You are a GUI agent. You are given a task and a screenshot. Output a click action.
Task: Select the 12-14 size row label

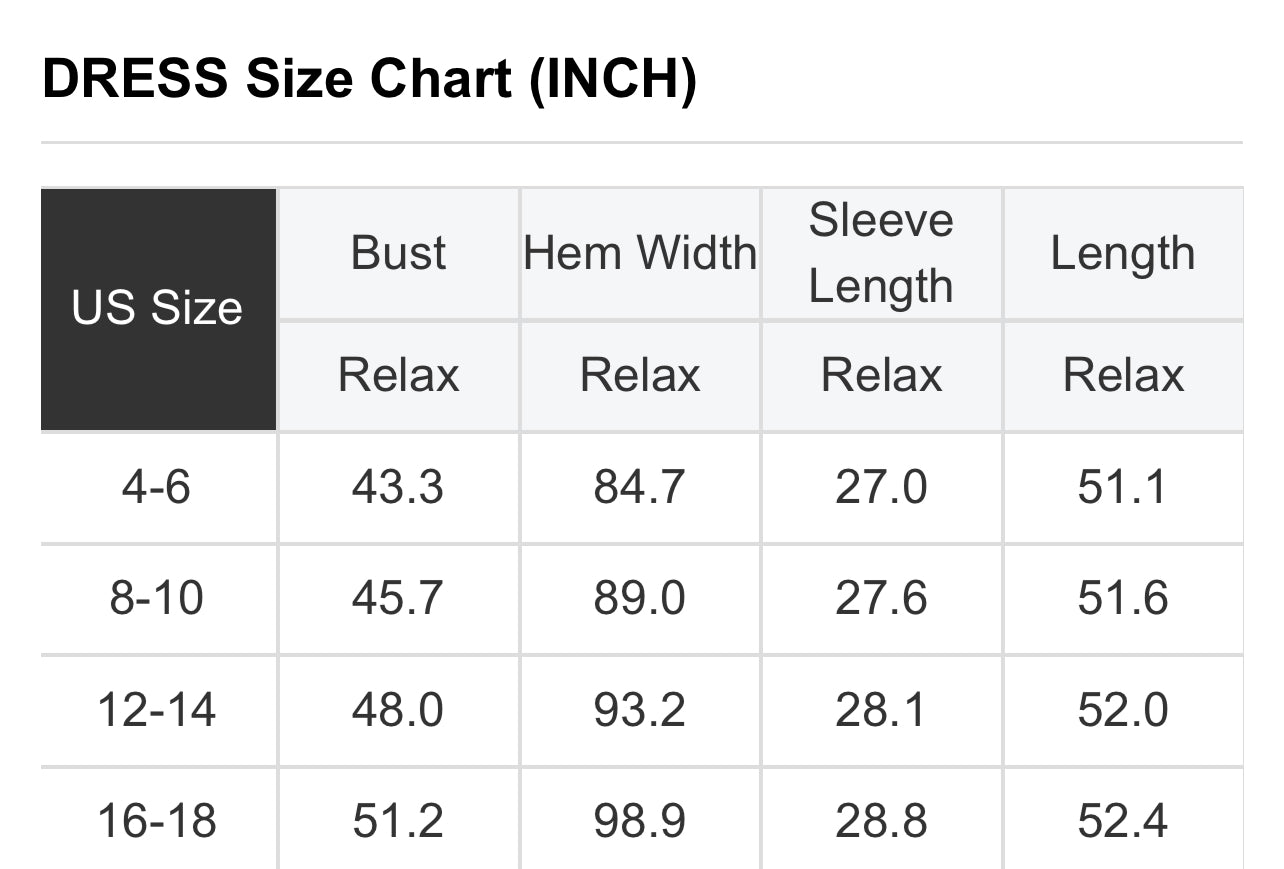pyautogui.click(x=157, y=710)
